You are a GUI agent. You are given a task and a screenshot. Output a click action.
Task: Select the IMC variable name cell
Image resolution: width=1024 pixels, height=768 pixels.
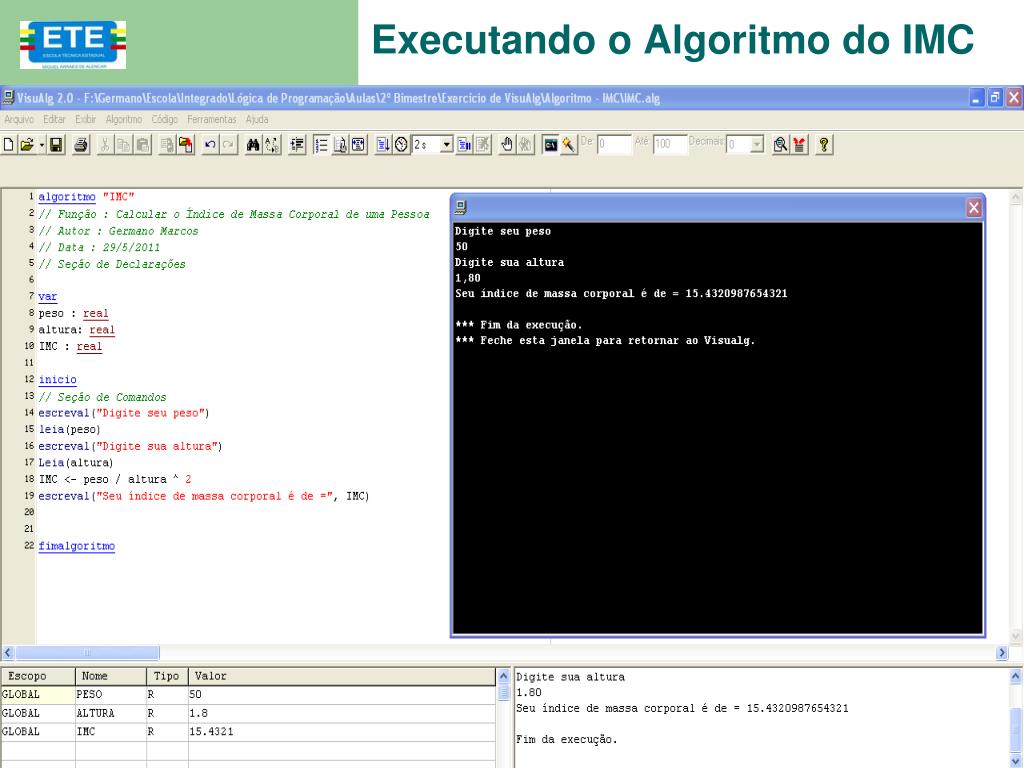pyautogui.click(x=86, y=731)
